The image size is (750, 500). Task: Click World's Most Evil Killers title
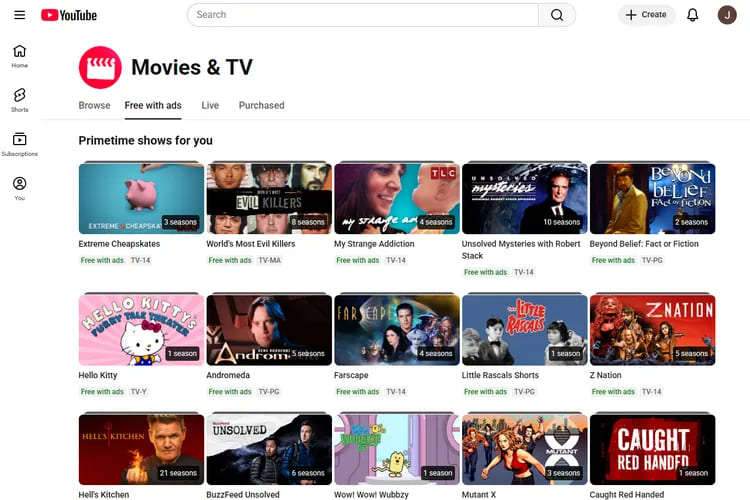coord(251,244)
